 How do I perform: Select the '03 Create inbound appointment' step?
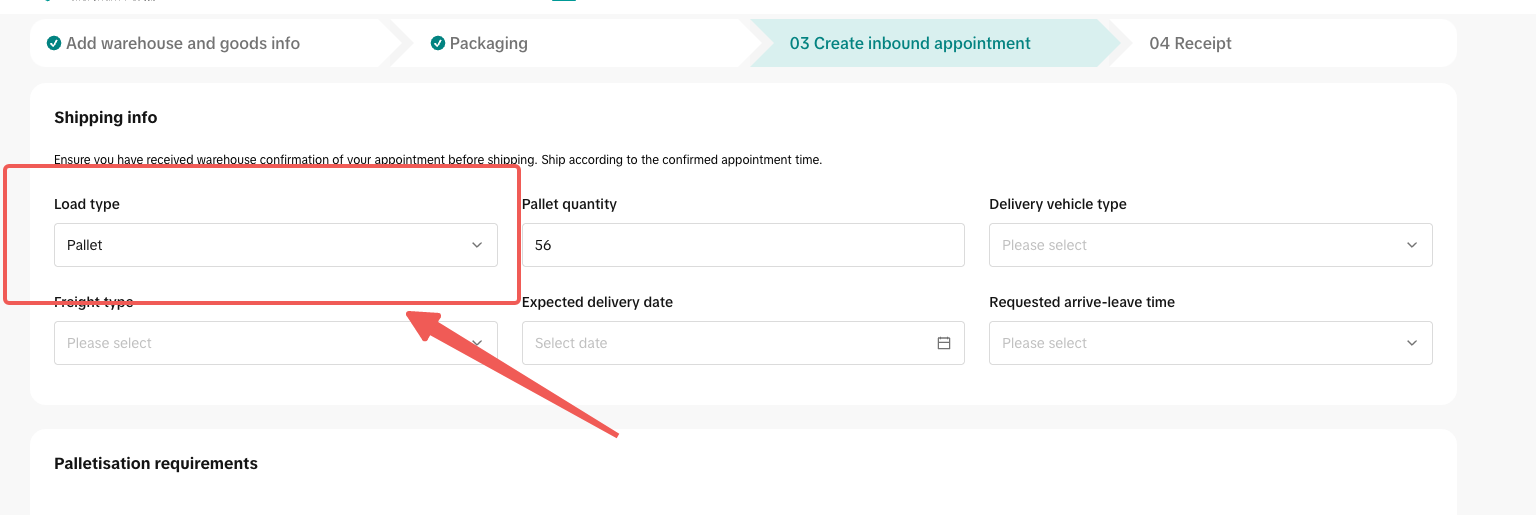pyautogui.click(x=910, y=44)
